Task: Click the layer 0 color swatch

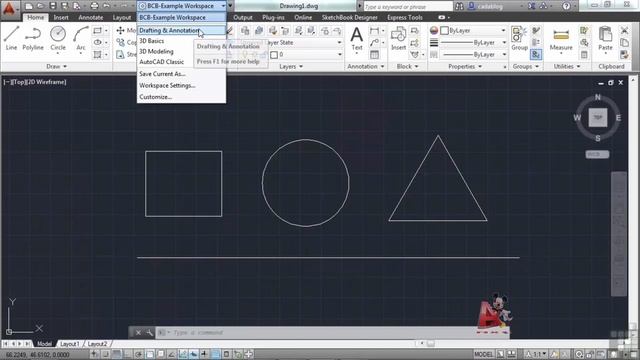Action: [x=274, y=55]
